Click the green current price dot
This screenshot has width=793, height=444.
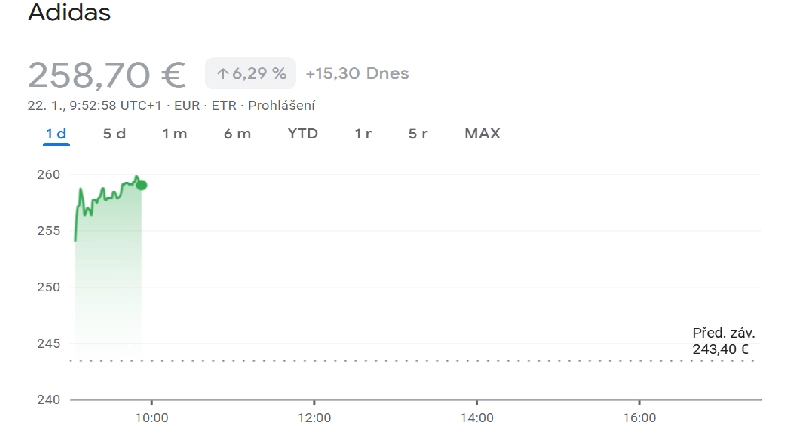(x=142, y=186)
